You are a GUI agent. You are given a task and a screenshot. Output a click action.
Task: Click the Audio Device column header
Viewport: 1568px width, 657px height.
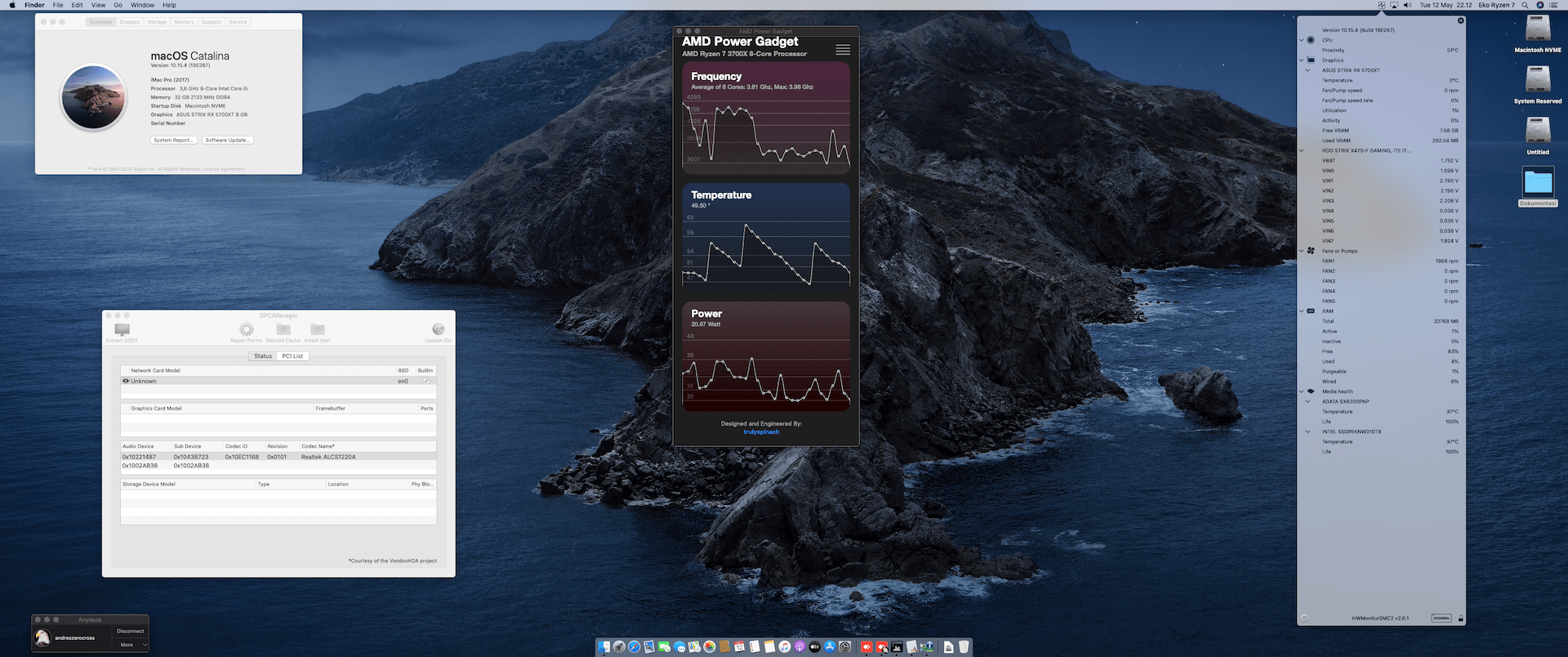[x=138, y=446]
